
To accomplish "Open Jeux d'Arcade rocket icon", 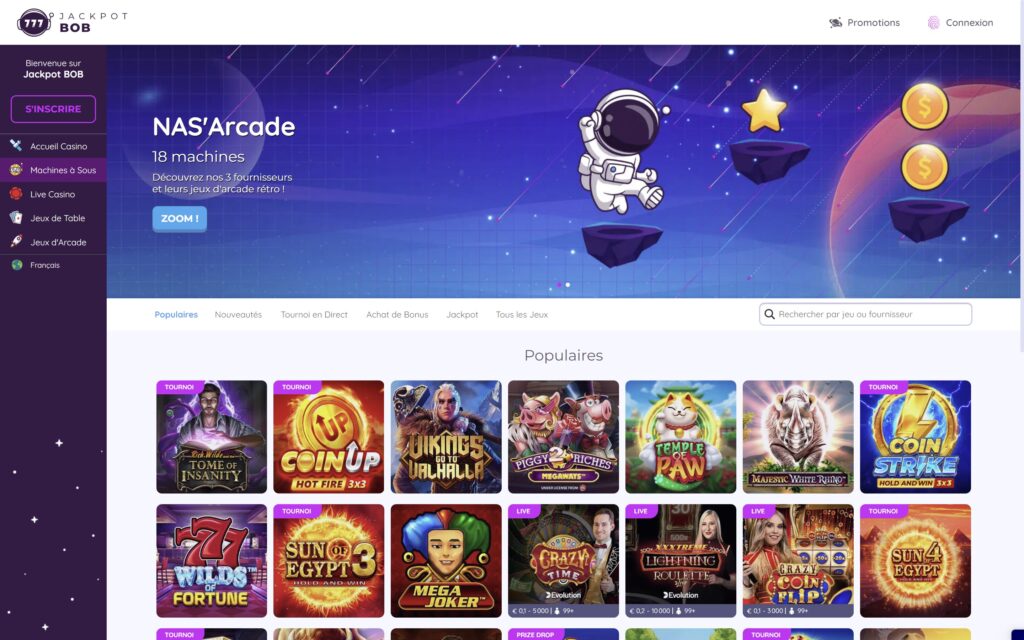I will pos(16,242).
